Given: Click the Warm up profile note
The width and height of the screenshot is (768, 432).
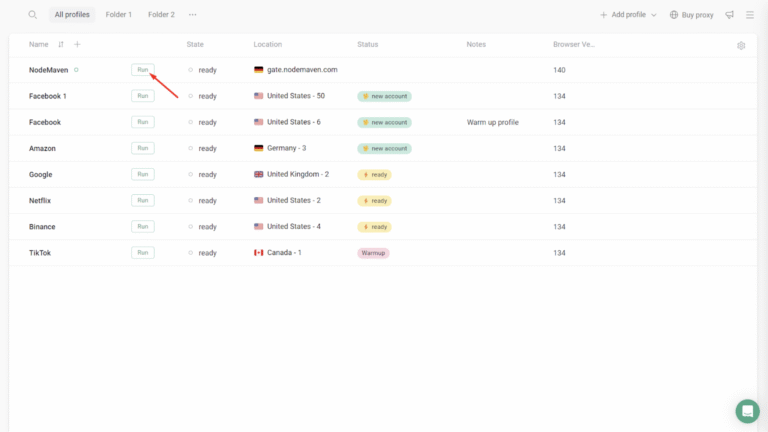Looking at the screenshot, I should click(492, 122).
